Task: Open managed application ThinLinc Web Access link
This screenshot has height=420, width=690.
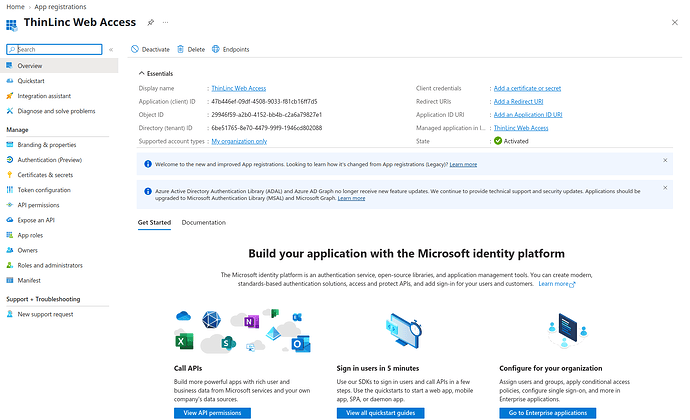Action: pos(521,128)
